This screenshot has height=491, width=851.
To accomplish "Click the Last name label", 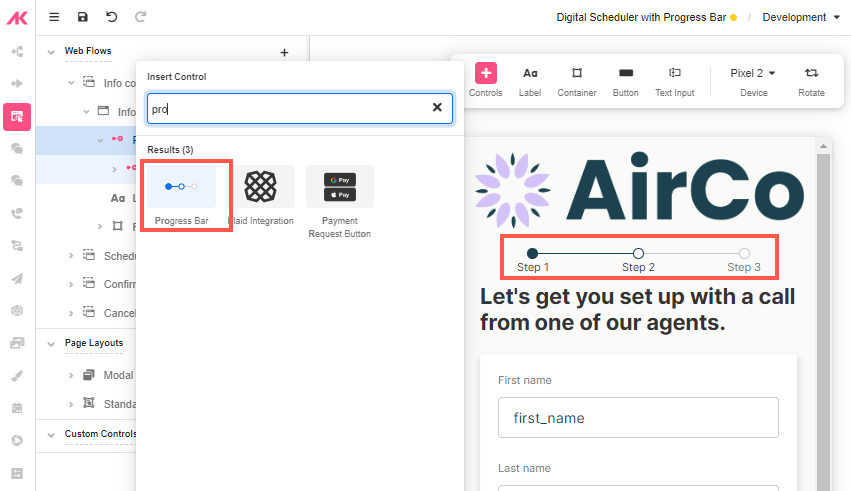I will click(x=524, y=468).
